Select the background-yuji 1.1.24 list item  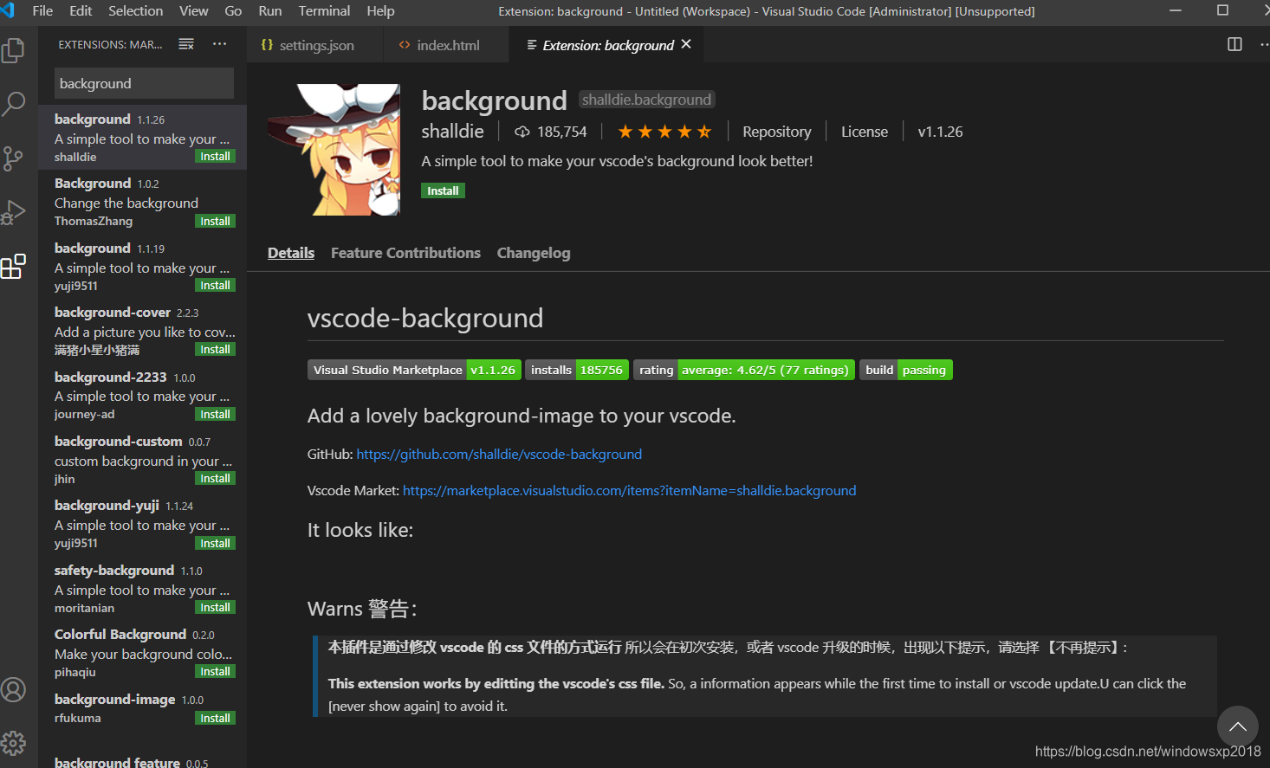[x=142, y=524]
